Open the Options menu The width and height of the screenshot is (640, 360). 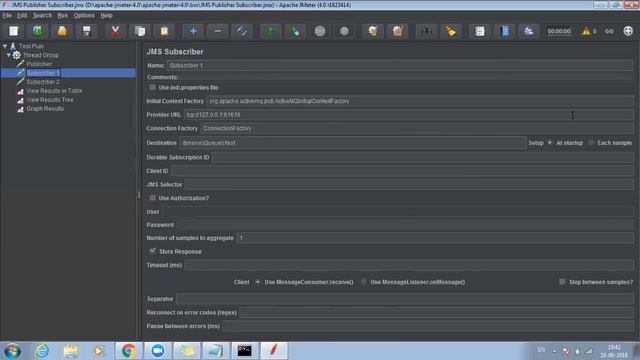pyautogui.click(x=84, y=16)
